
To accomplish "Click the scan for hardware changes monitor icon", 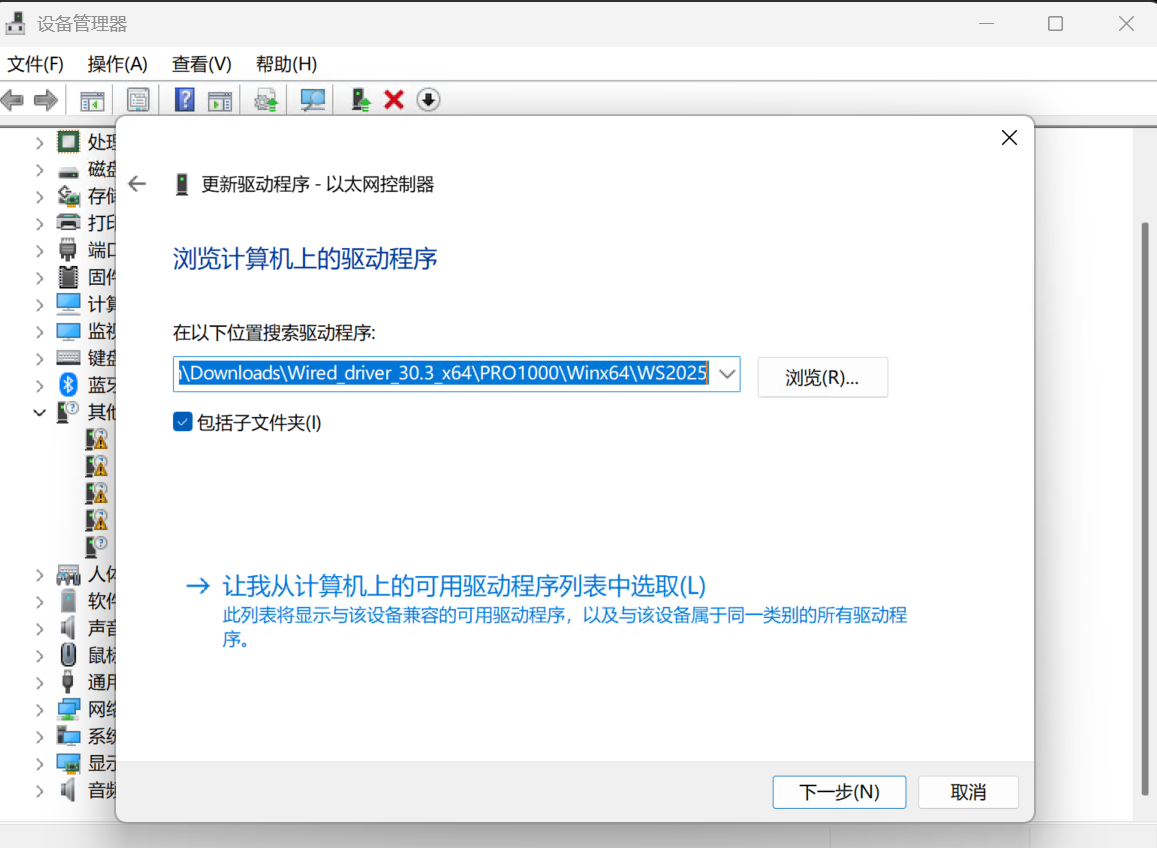I will coord(313,100).
